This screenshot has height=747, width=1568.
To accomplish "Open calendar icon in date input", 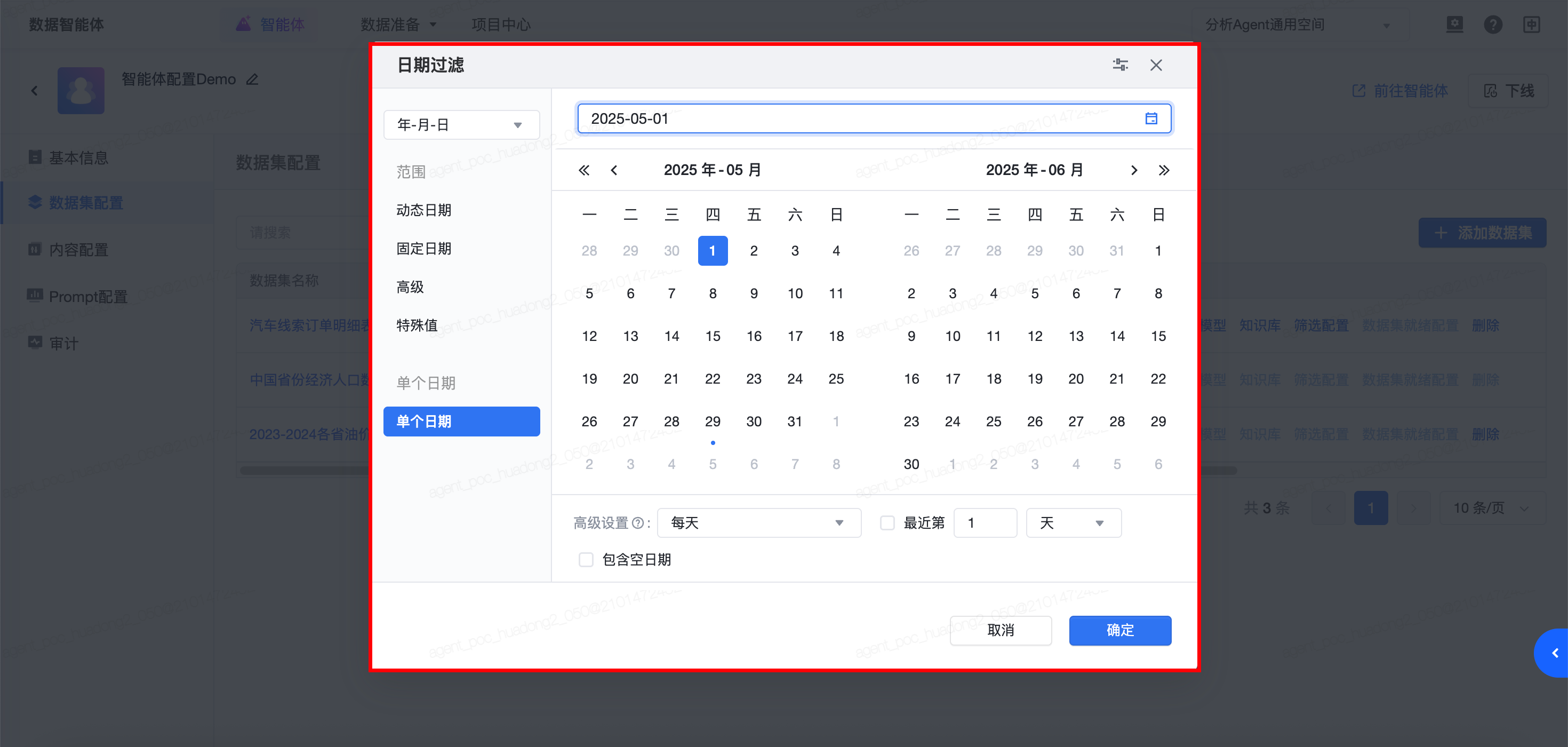I will [1151, 118].
